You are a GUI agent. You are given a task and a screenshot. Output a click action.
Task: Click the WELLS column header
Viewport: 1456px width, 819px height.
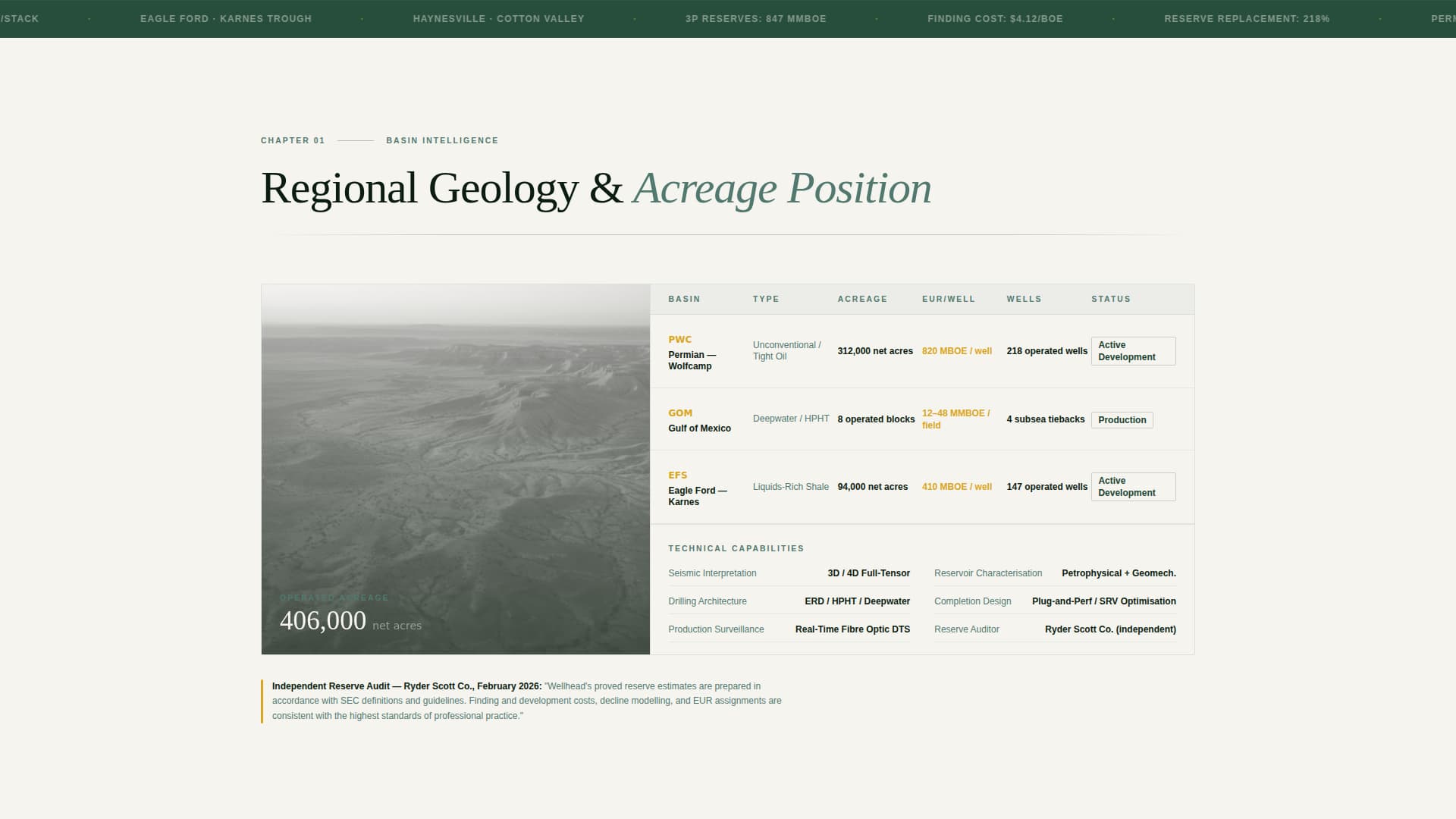click(x=1024, y=299)
